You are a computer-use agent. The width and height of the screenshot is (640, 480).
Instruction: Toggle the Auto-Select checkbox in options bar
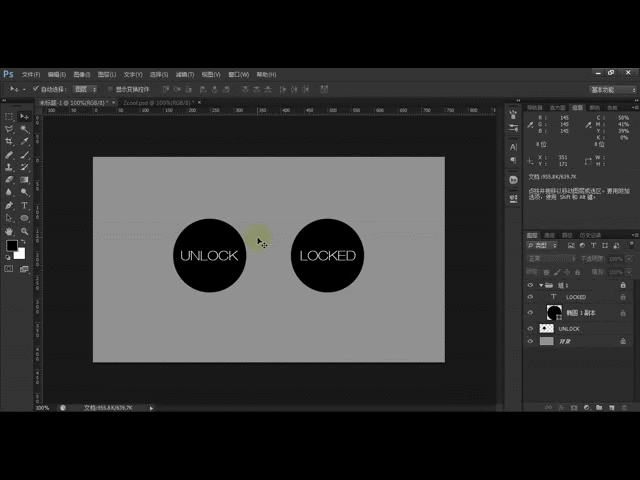[35, 89]
